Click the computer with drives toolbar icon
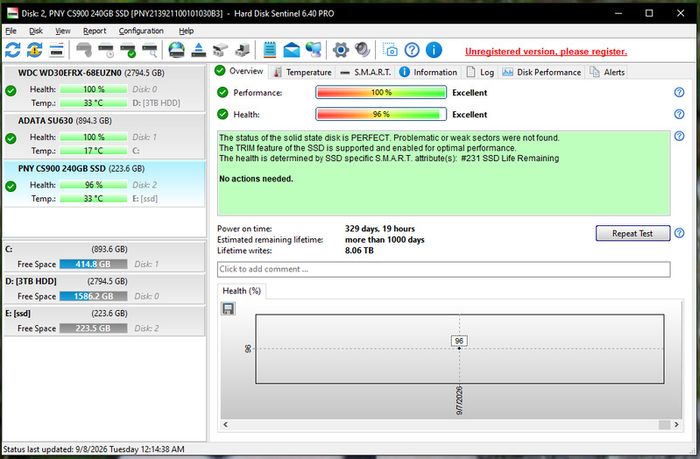Viewport: 700px width, 459px height. click(x=242, y=50)
